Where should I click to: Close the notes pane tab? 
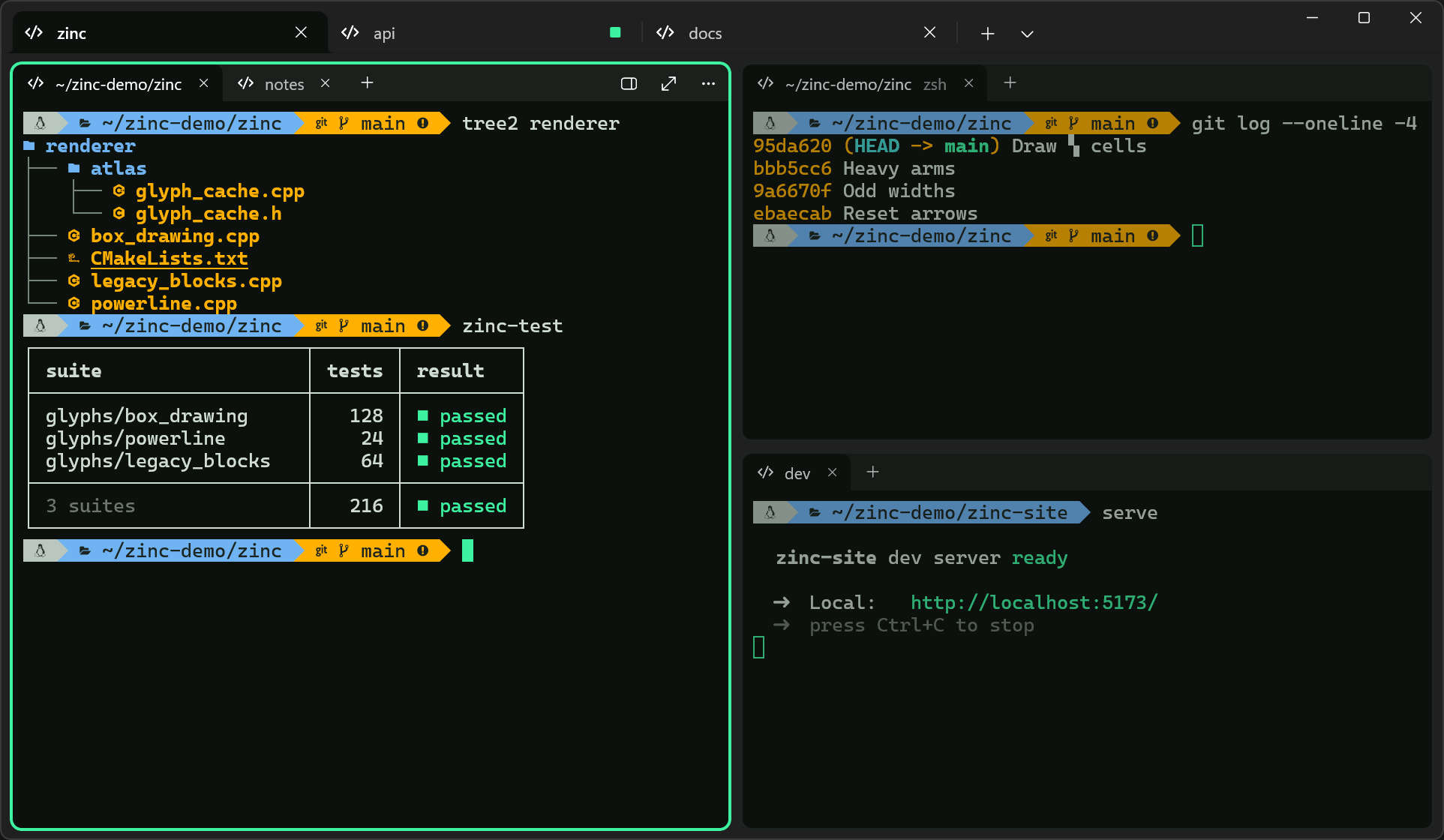click(326, 83)
